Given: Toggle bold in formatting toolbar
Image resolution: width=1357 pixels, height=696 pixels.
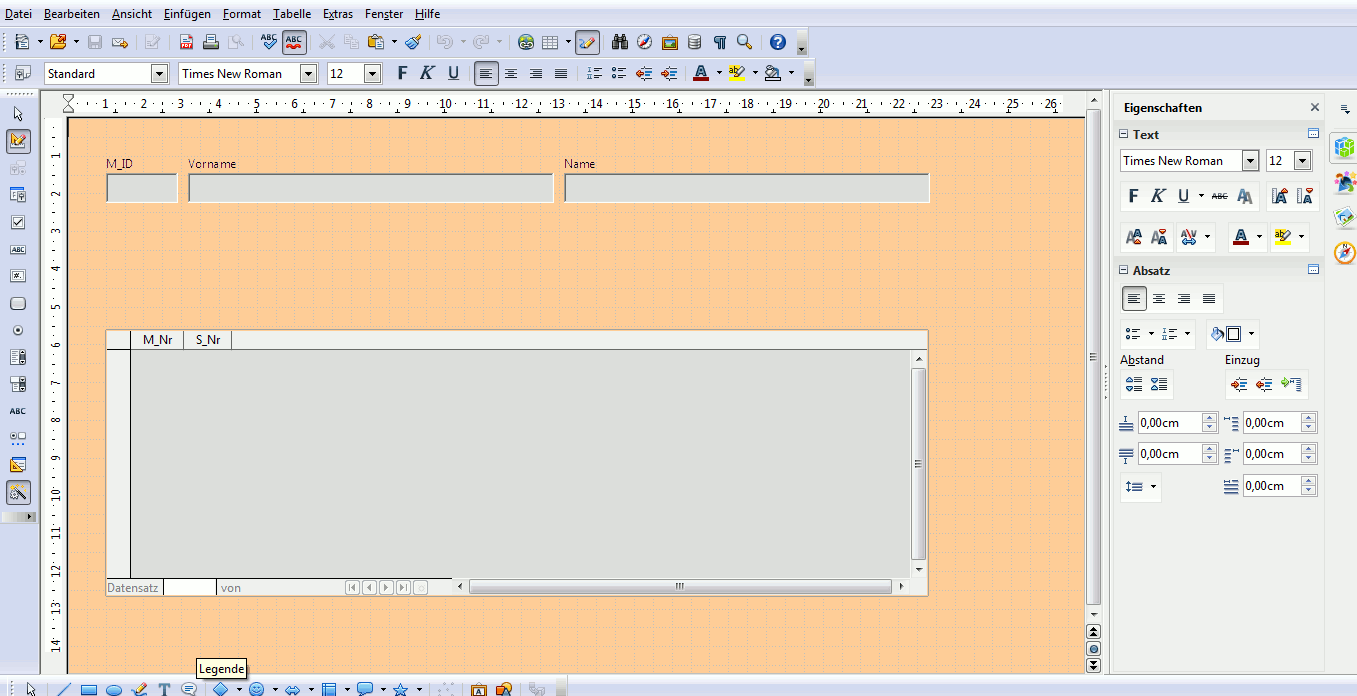Looking at the screenshot, I should tap(403, 73).
